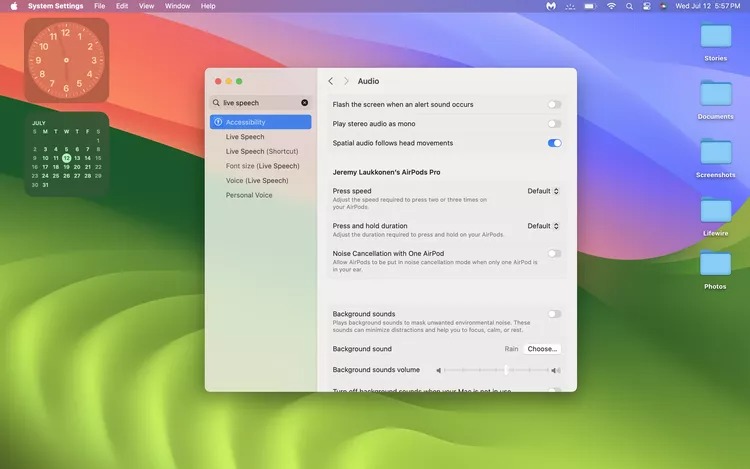Enable Noise Cancellation with One AirPod
The height and width of the screenshot is (469, 750).
pyautogui.click(x=554, y=253)
